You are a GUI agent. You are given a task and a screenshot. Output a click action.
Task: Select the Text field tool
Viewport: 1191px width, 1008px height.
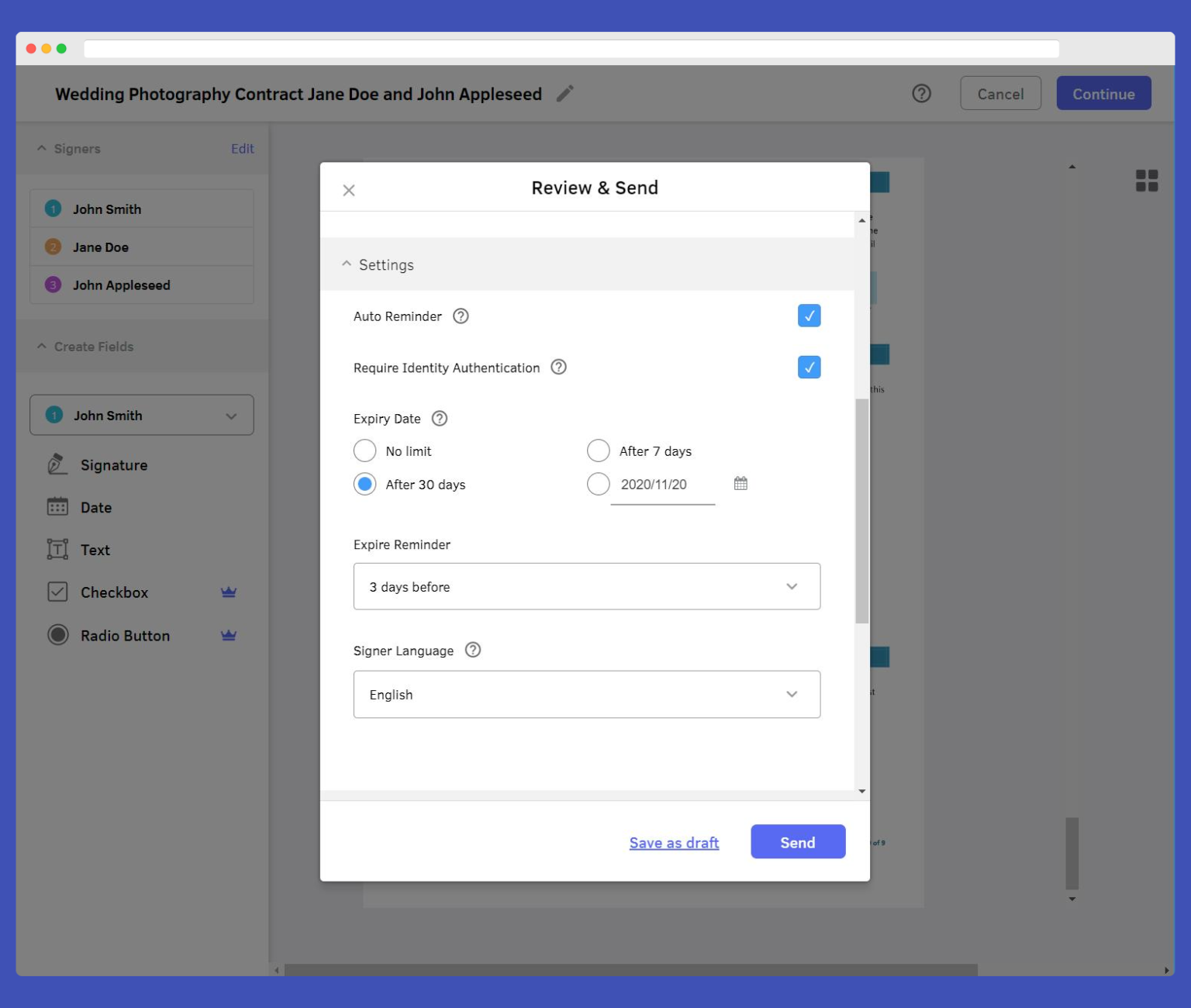95,550
